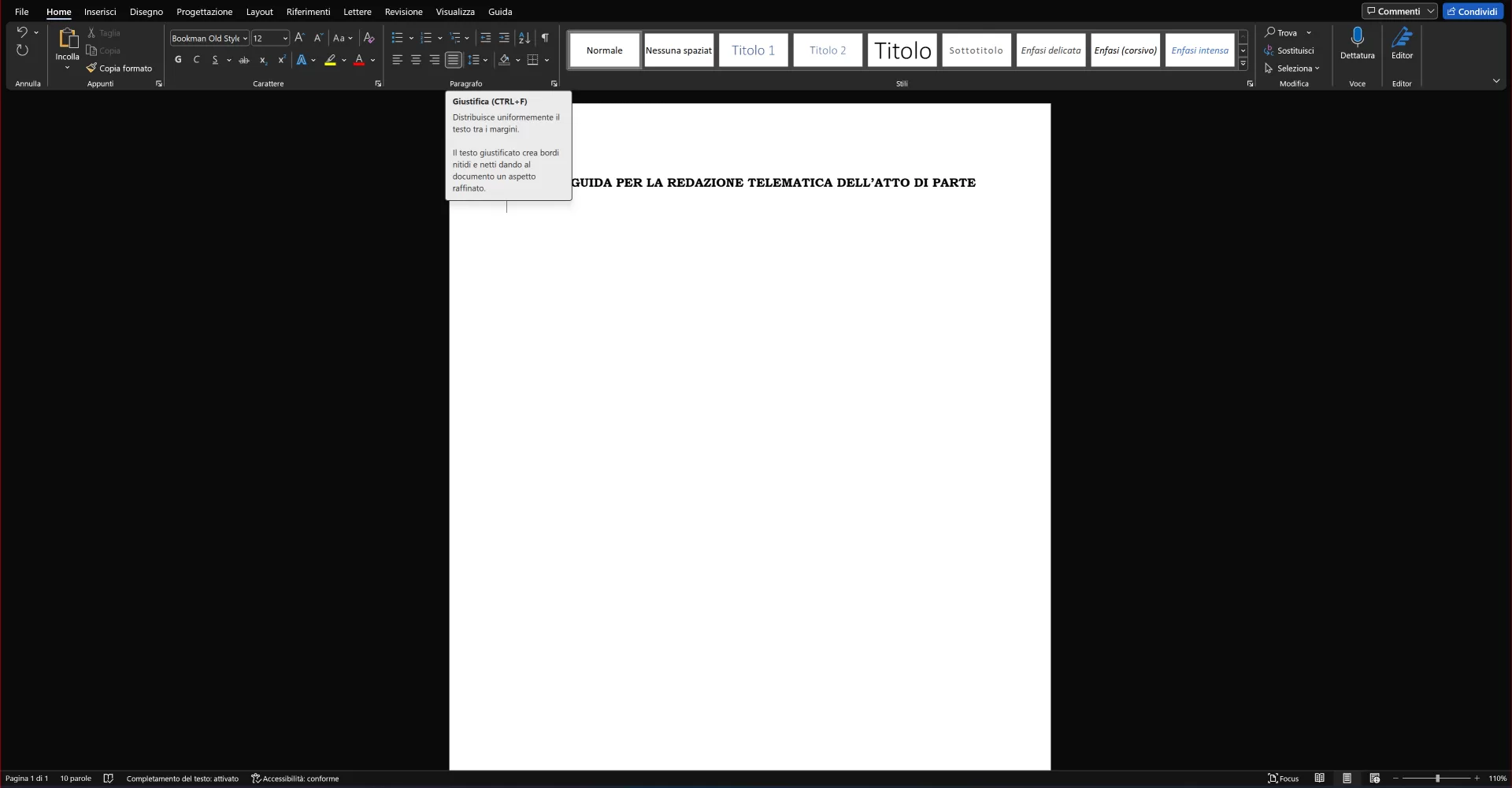Screen dimensions: 1512x788
Task: Open Paragrafo dialog launcher
Action: pyautogui.click(x=554, y=84)
